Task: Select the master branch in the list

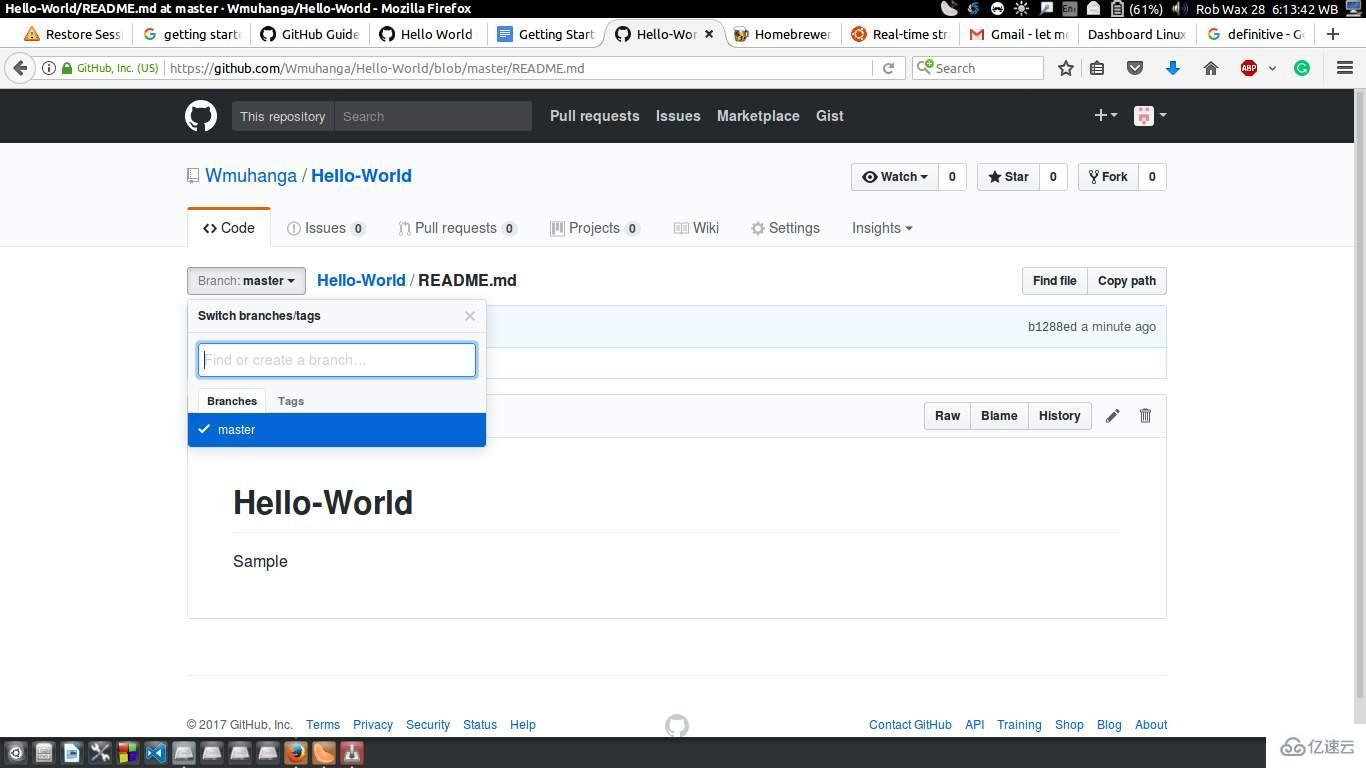Action: pos(336,430)
